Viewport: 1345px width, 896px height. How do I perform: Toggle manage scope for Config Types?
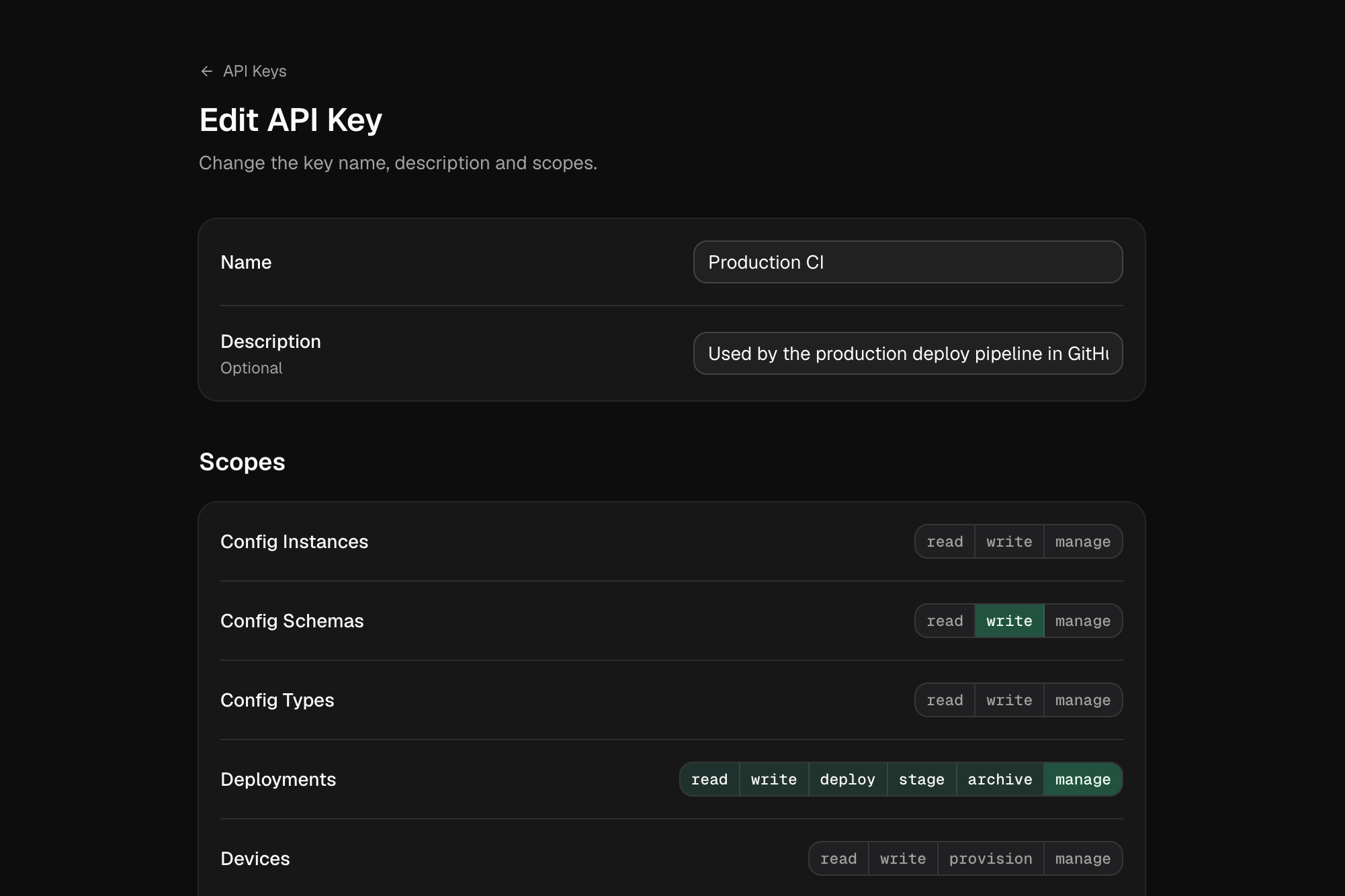point(1083,700)
